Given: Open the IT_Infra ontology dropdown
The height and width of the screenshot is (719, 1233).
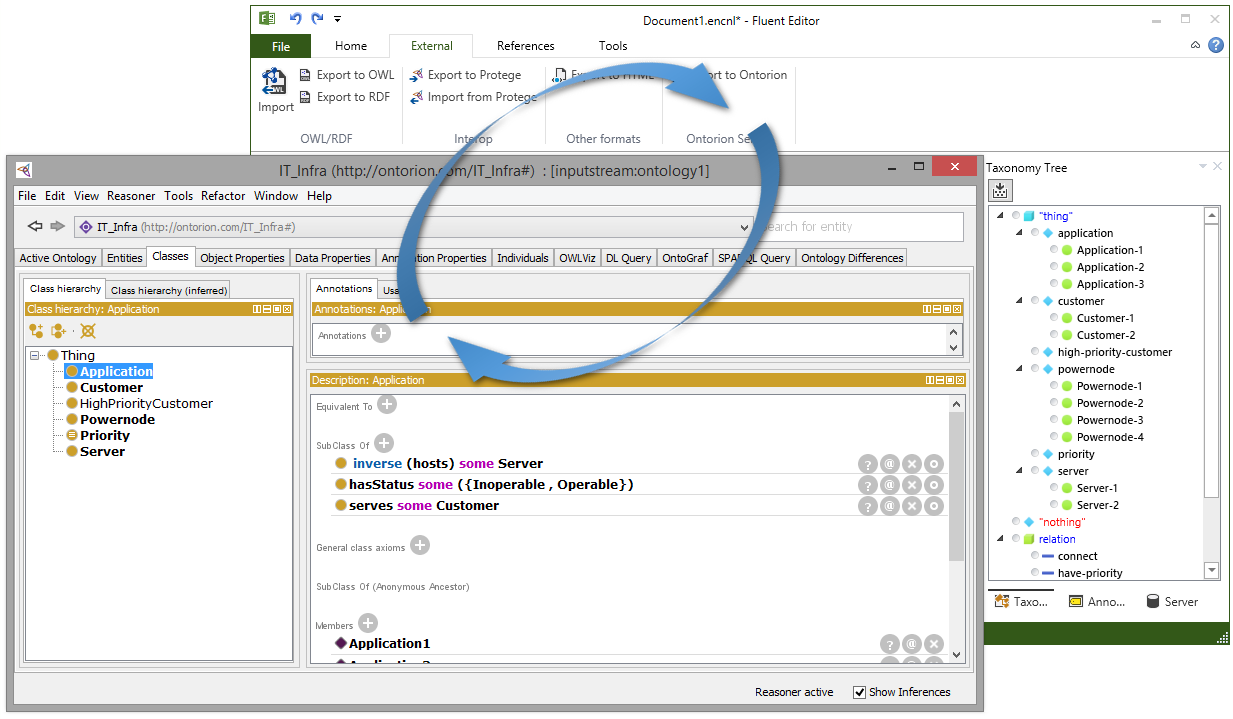Looking at the screenshot, I should click(744, 227).
